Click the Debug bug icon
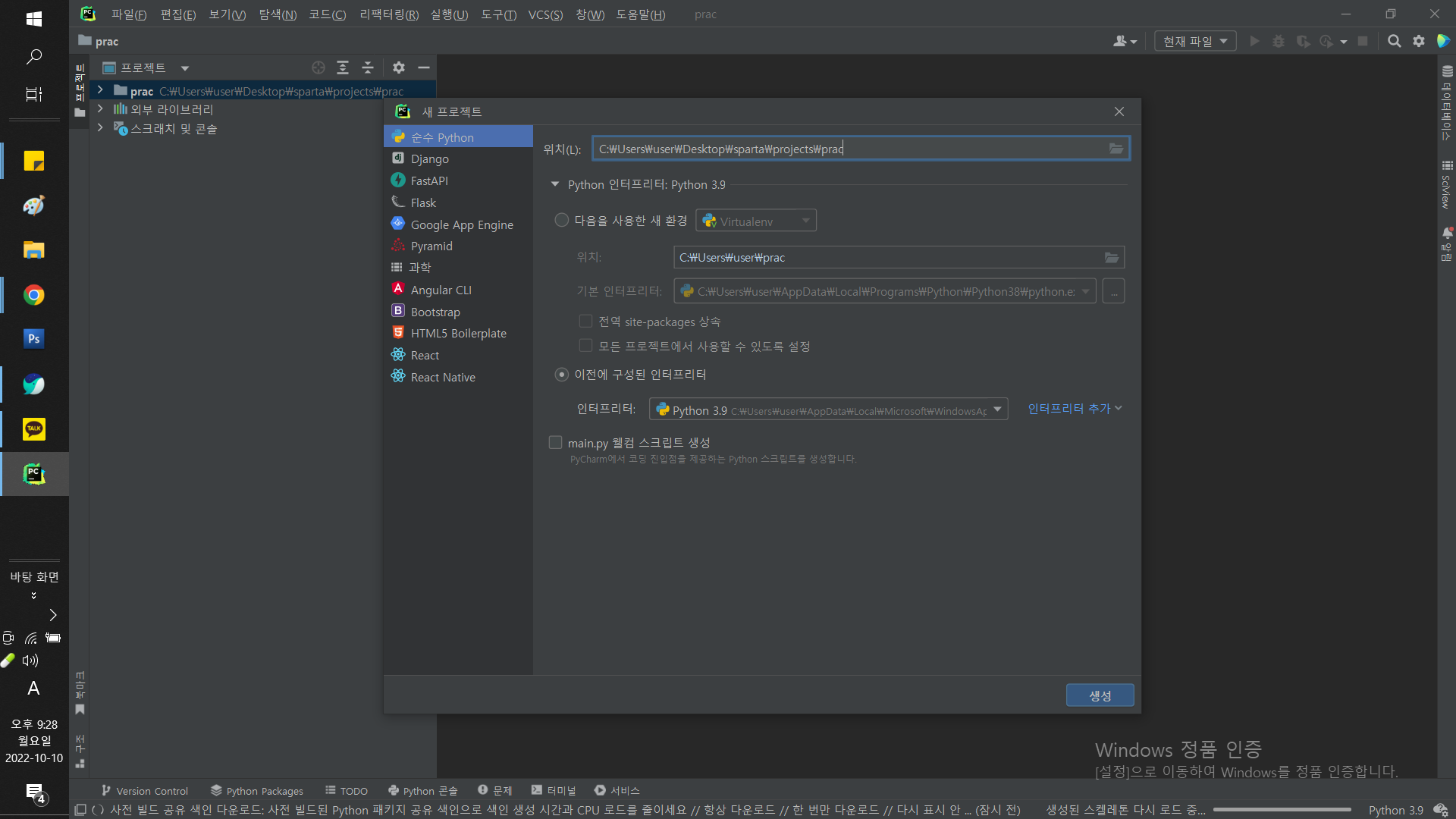 coord(1279,41)
